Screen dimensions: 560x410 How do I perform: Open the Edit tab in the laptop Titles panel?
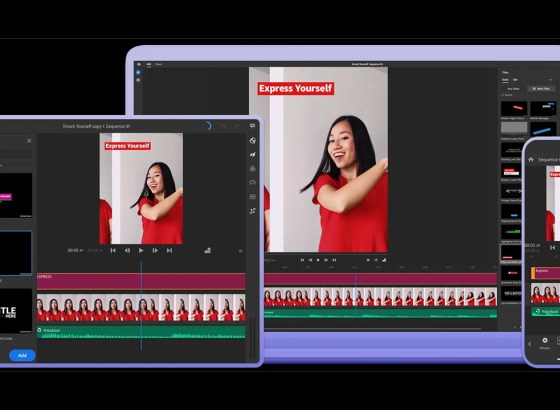[x=515, y=80]
